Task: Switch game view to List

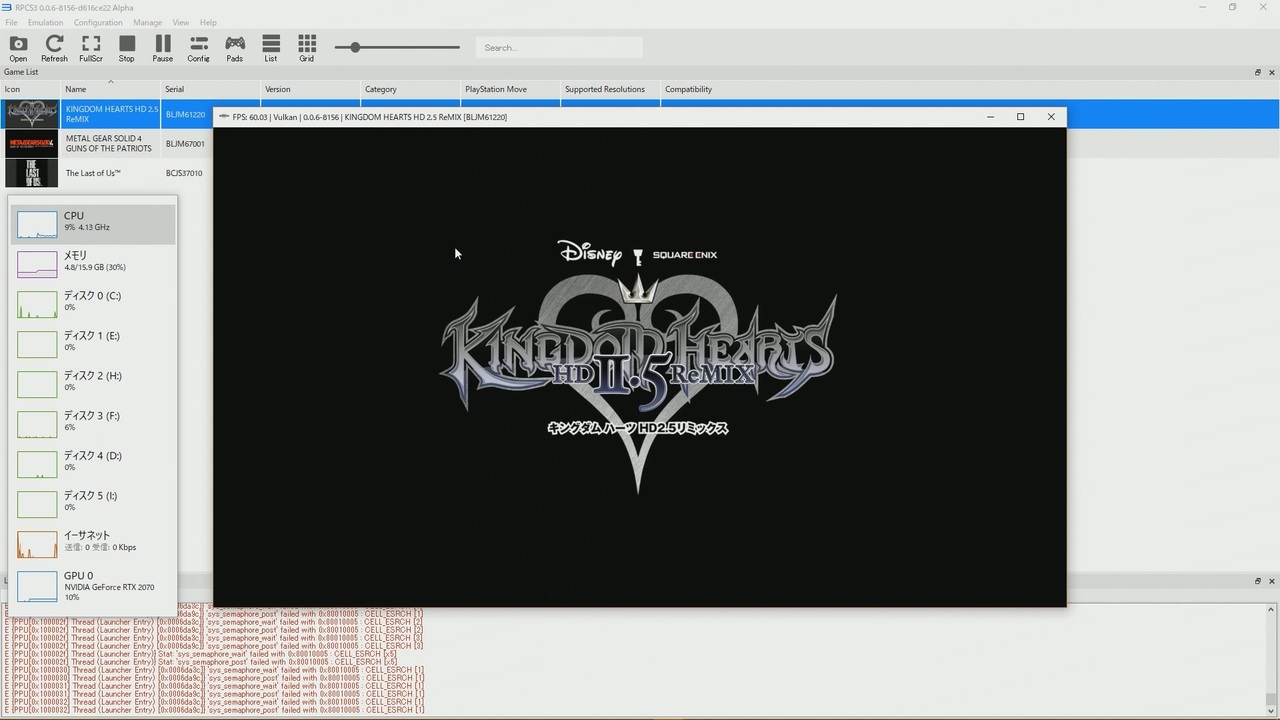Action: pos(271,48)
